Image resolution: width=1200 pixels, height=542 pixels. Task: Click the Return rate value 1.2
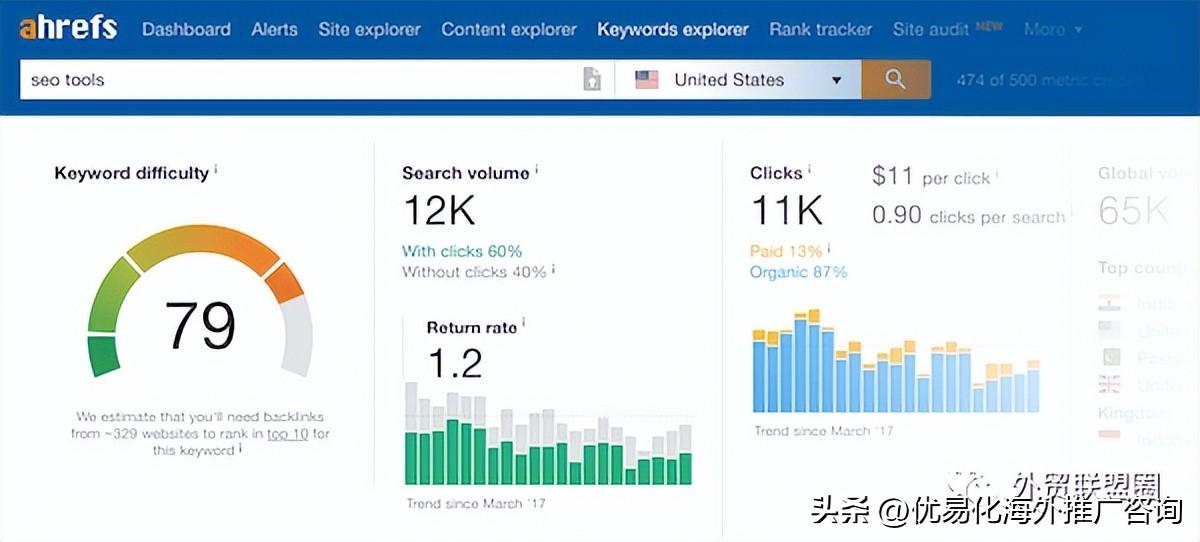(x=455, y=362)
